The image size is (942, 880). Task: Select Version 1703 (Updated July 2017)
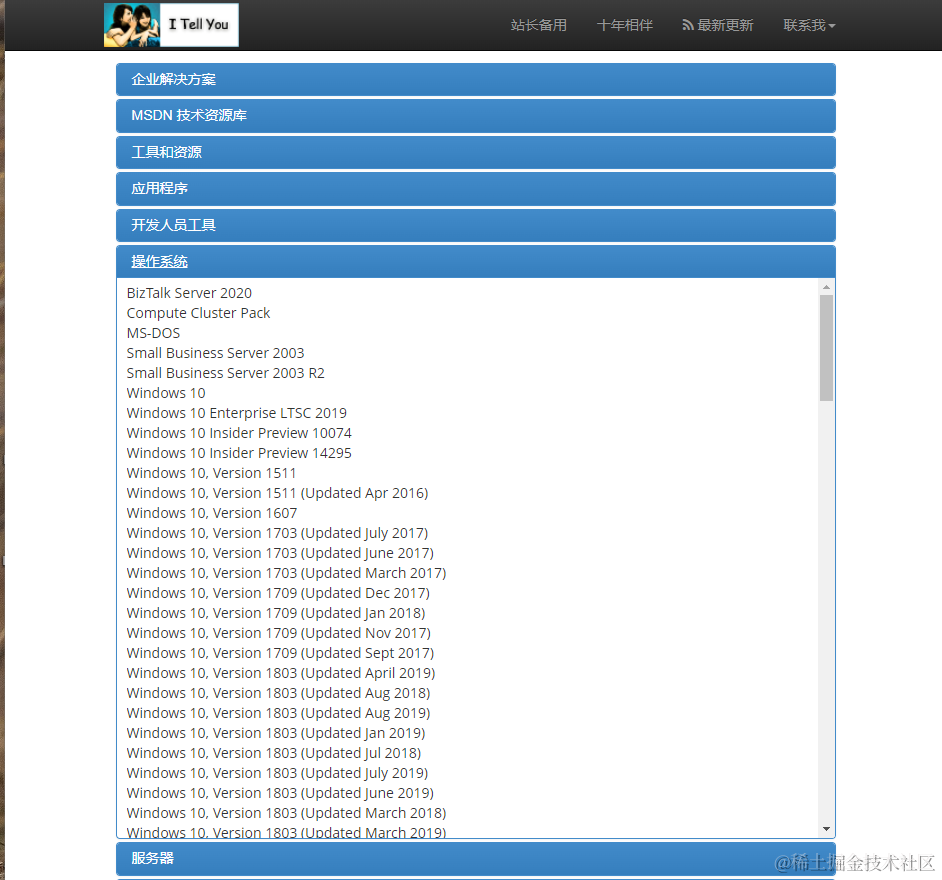tap(278, 533)
